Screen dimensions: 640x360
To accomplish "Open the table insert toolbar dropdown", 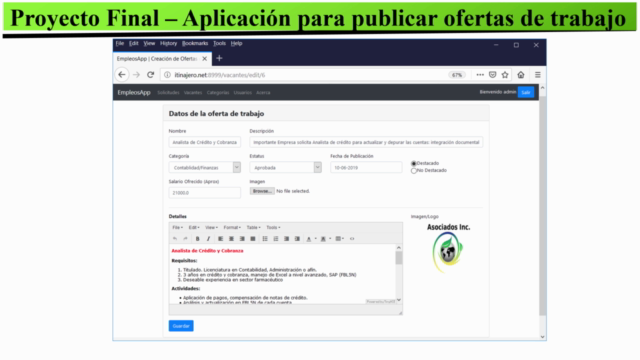I will click(x=340, y=239).
